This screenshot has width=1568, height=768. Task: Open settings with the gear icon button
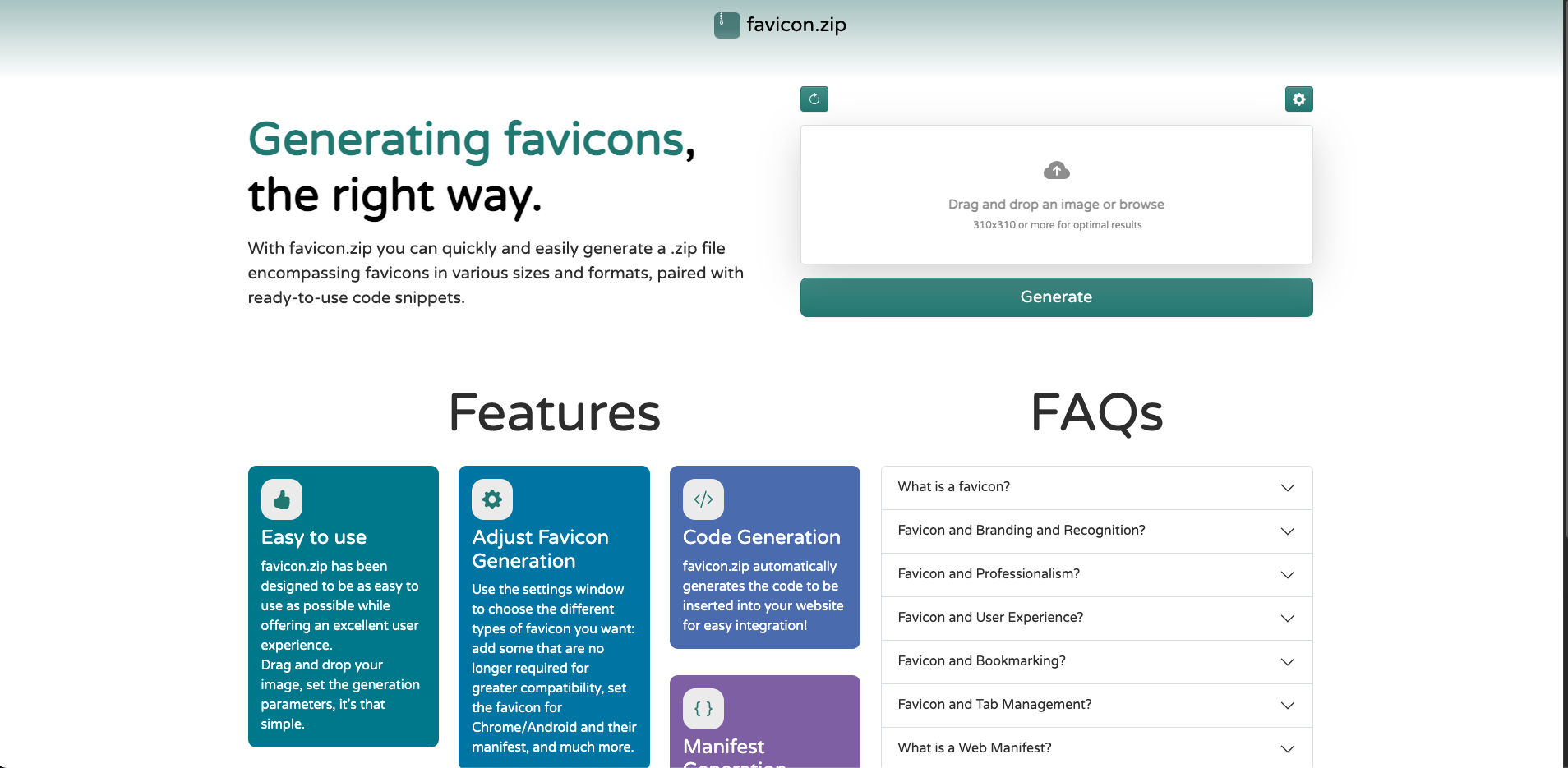click(1298, 99)
